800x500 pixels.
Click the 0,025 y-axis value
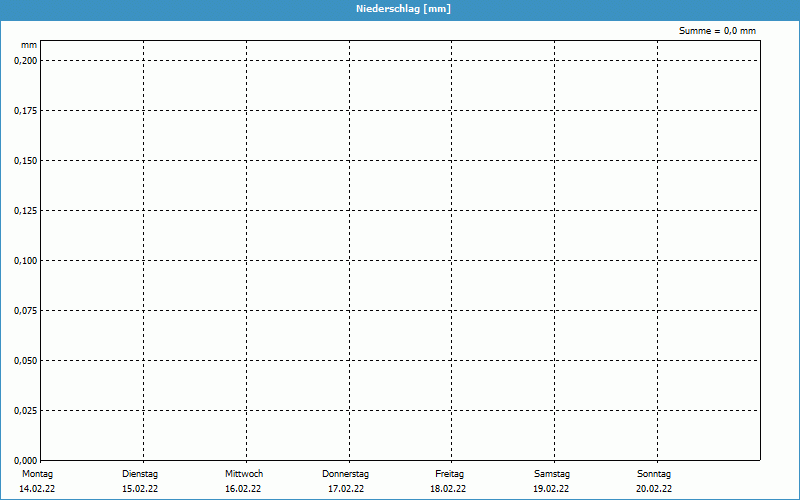coord(25,410)
